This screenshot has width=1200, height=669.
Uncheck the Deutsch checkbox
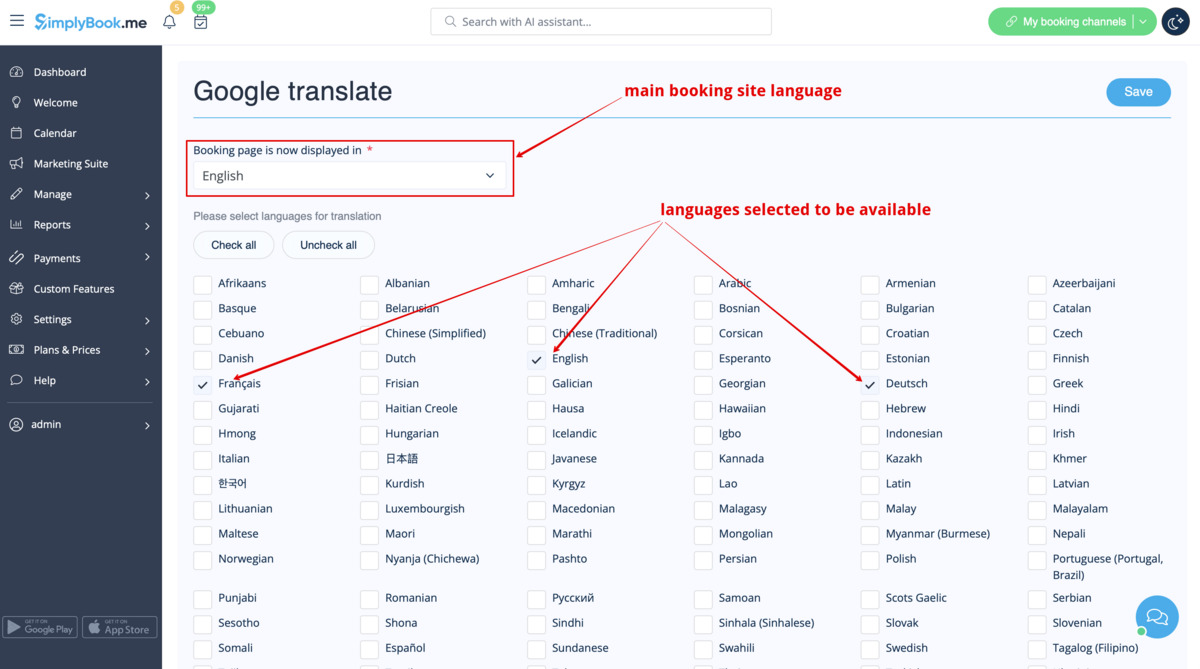click(x=870, y=384)
